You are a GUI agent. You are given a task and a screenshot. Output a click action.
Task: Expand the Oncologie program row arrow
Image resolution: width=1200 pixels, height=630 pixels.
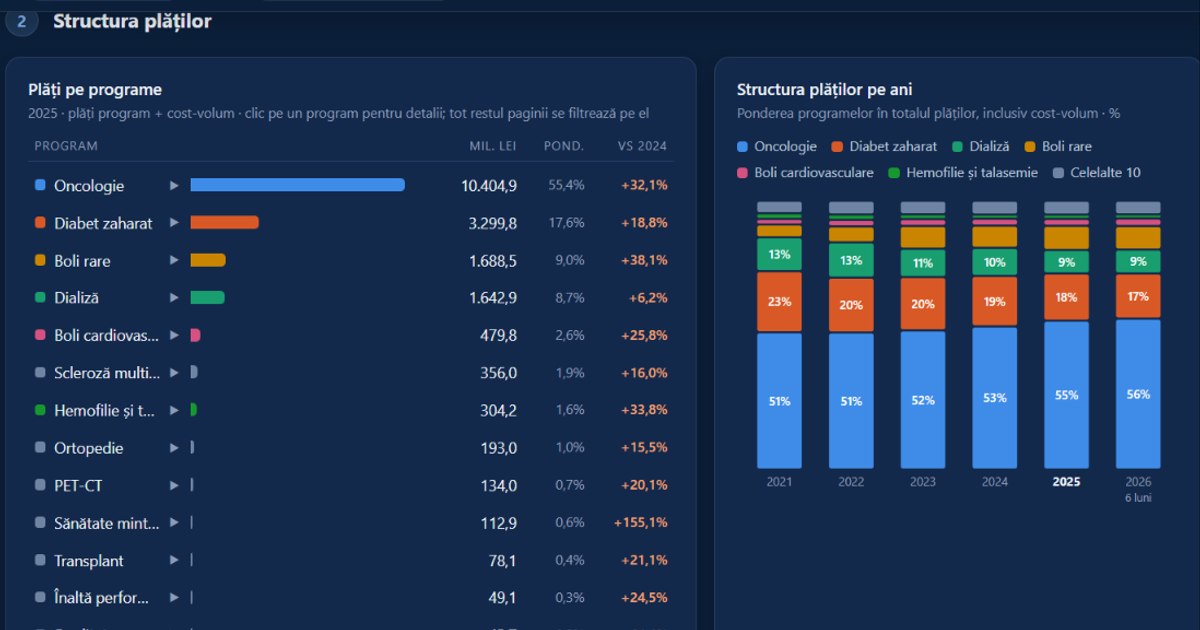pyautogui.click(x=174, y=185)
